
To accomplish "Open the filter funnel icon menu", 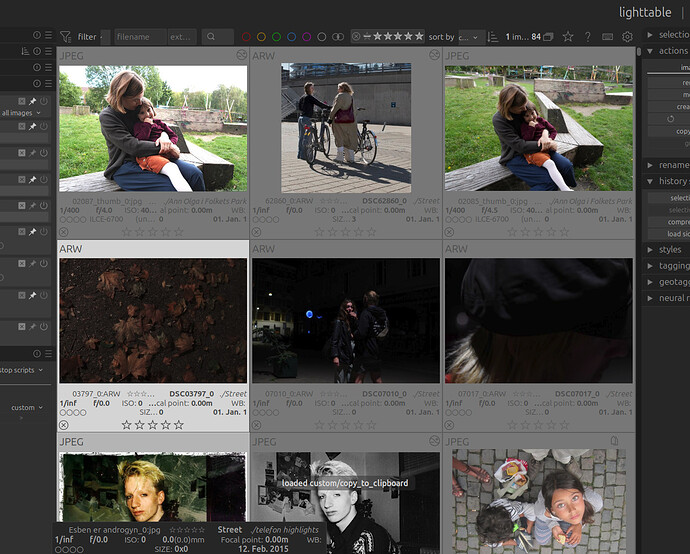I will coord(66,37).
